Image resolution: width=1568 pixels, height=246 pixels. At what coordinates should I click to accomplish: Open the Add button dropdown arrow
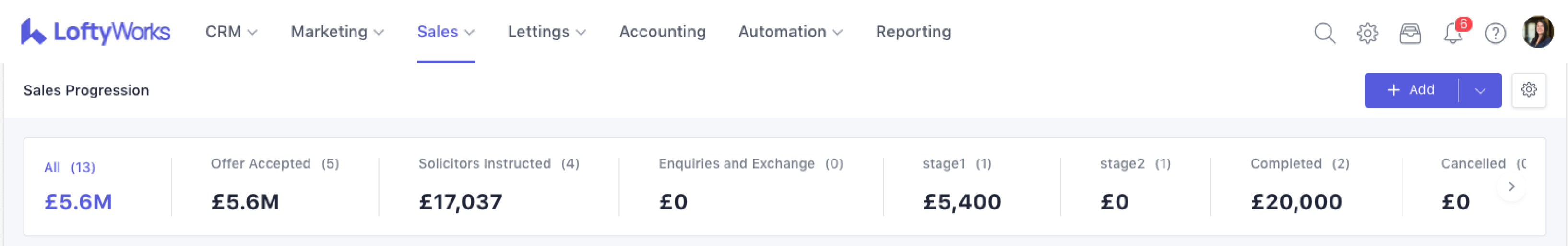pyautogui.click(x=1480, y=91)
